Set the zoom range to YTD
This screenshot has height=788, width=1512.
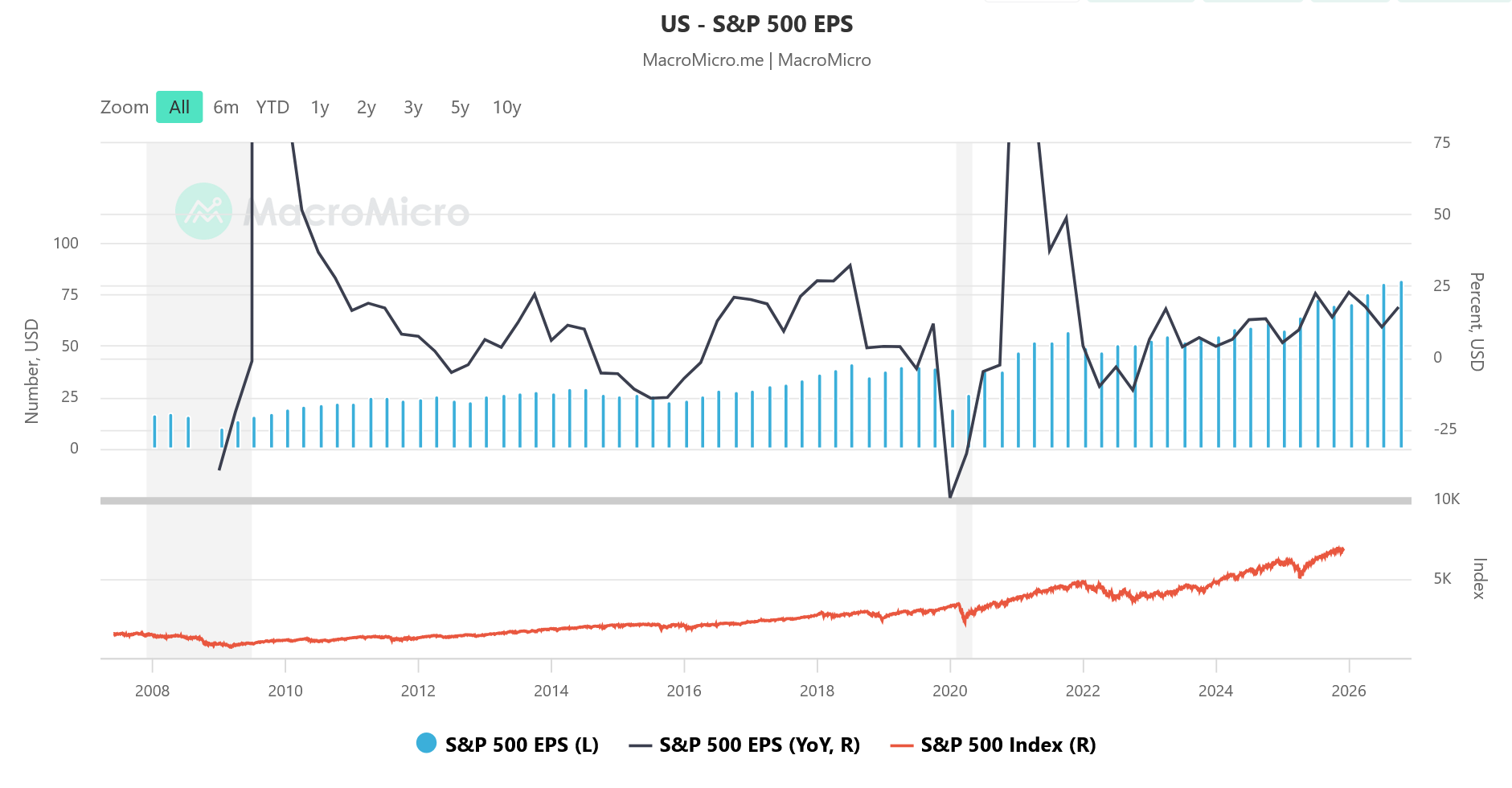coord(272,108)
